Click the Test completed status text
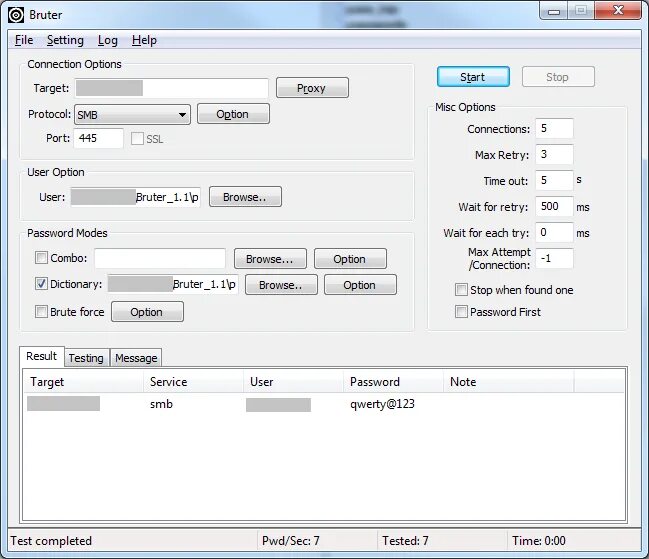Viewport: 649px width, 559px height. pos(51,541)
